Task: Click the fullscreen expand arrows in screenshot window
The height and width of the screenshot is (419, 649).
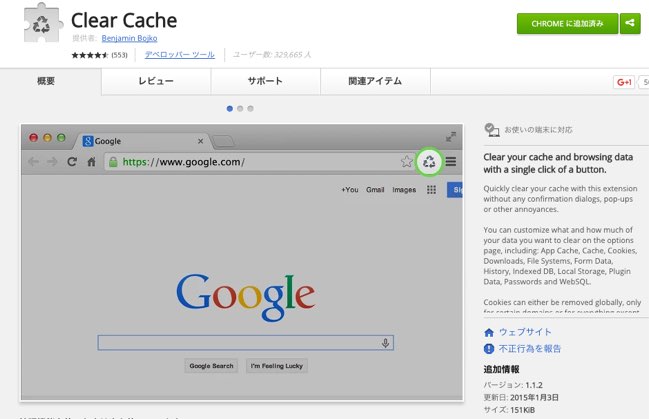Action: pyautogui.click(x=451, y=137)
